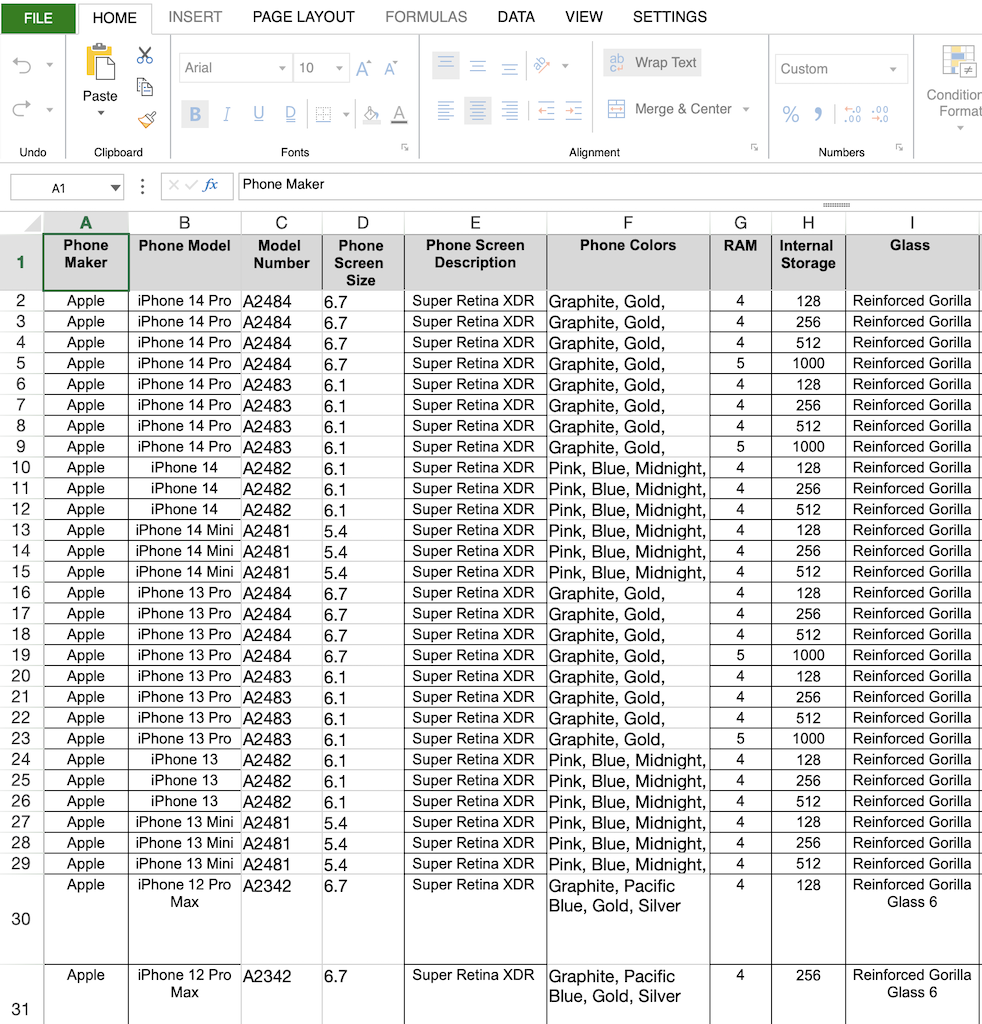982x1024 pixels.
Task: Align text right
Action: (x=509, y=110)
